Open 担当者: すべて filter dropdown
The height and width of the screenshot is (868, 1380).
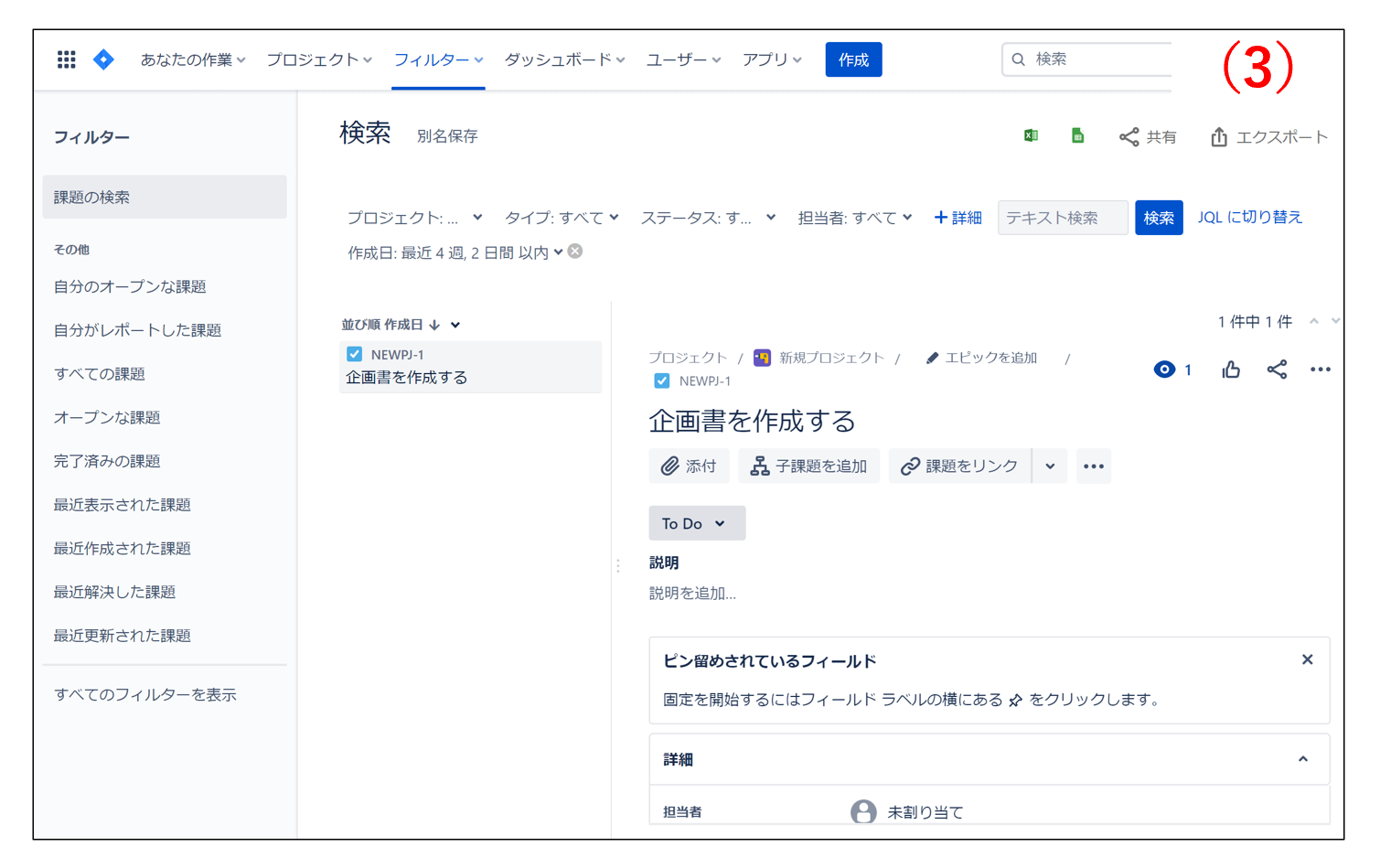[854, 218]
